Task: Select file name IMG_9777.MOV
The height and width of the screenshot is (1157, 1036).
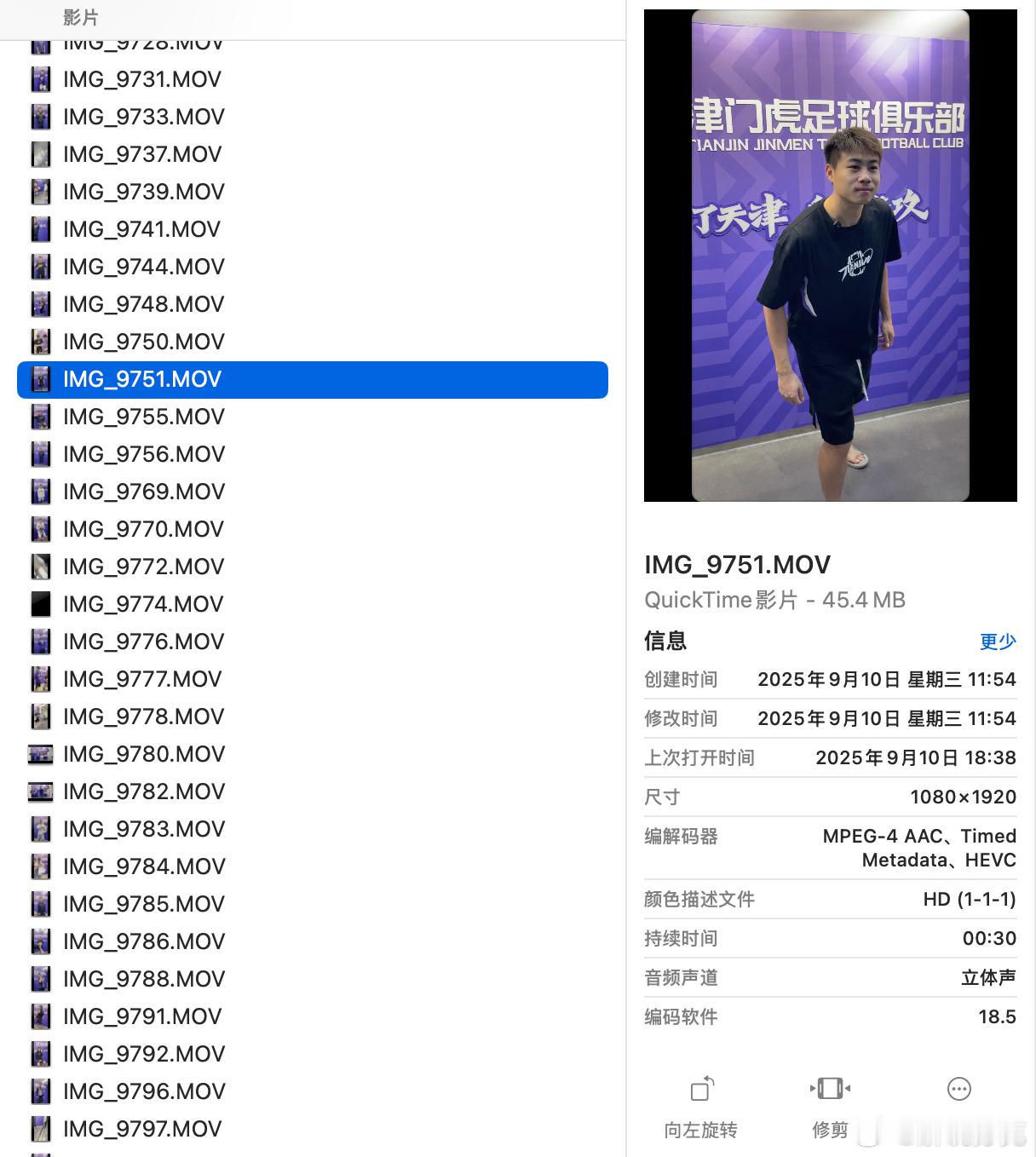Action: pyautogui.click(x=142, y=679)
